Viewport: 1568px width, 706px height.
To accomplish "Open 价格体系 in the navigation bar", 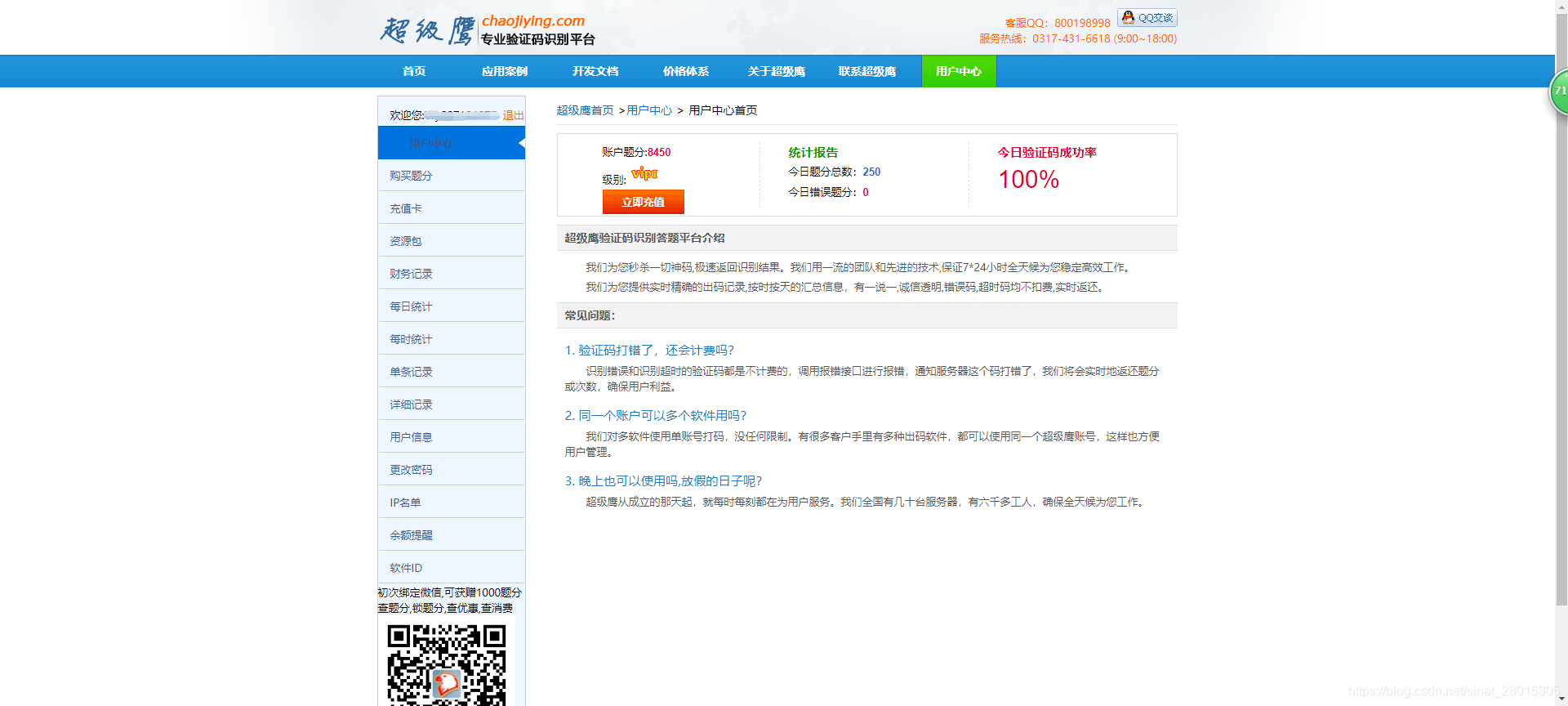I will [x=686, y=71].
